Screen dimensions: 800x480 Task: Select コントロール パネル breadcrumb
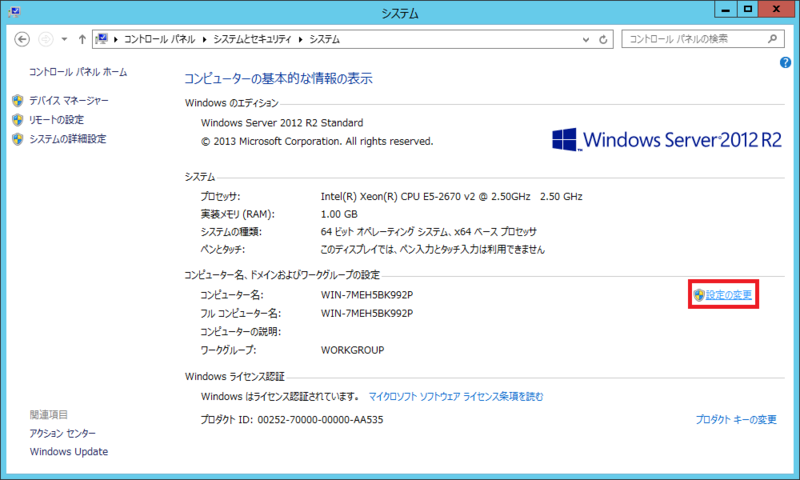tap(160, 39)
